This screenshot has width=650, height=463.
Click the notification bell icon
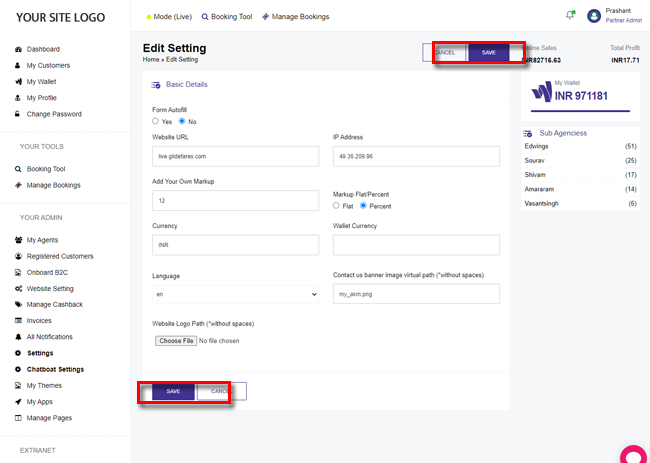coord(570,15)
